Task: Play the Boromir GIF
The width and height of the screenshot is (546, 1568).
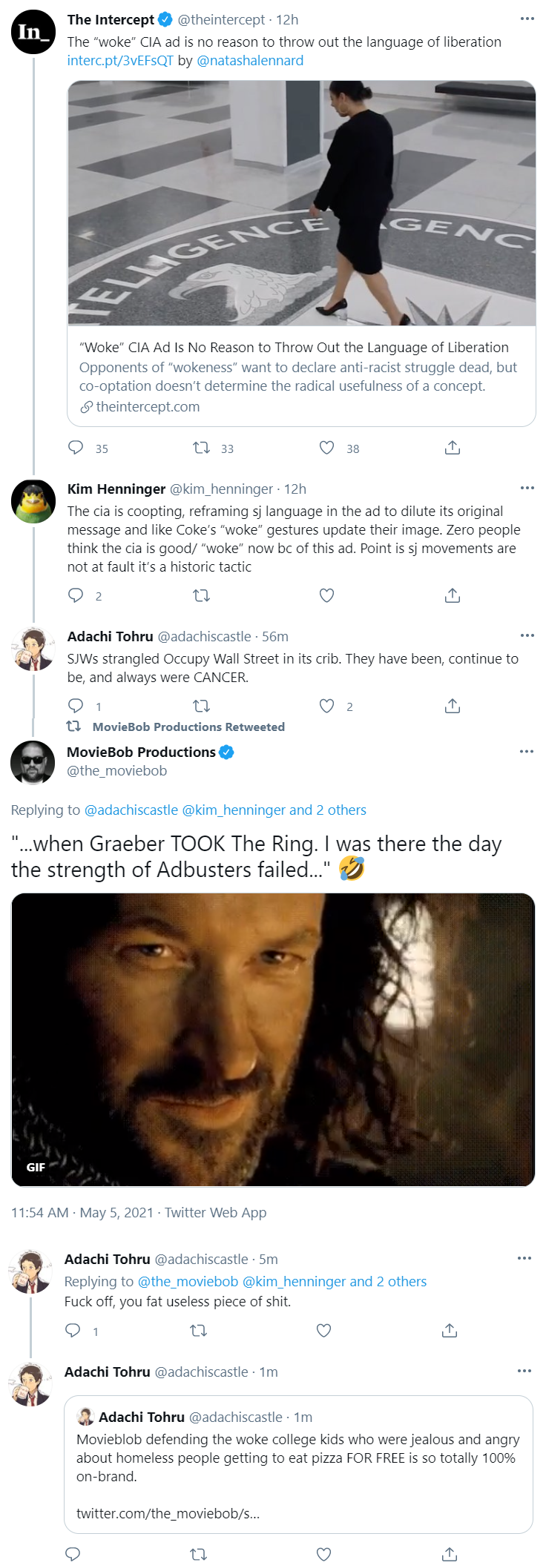Action: point(273,1039)
